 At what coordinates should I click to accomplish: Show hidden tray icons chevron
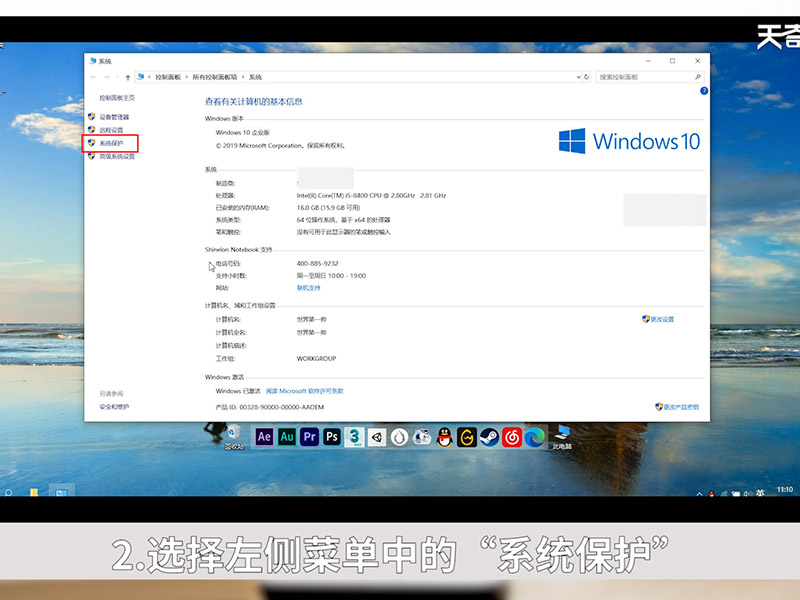699,493
